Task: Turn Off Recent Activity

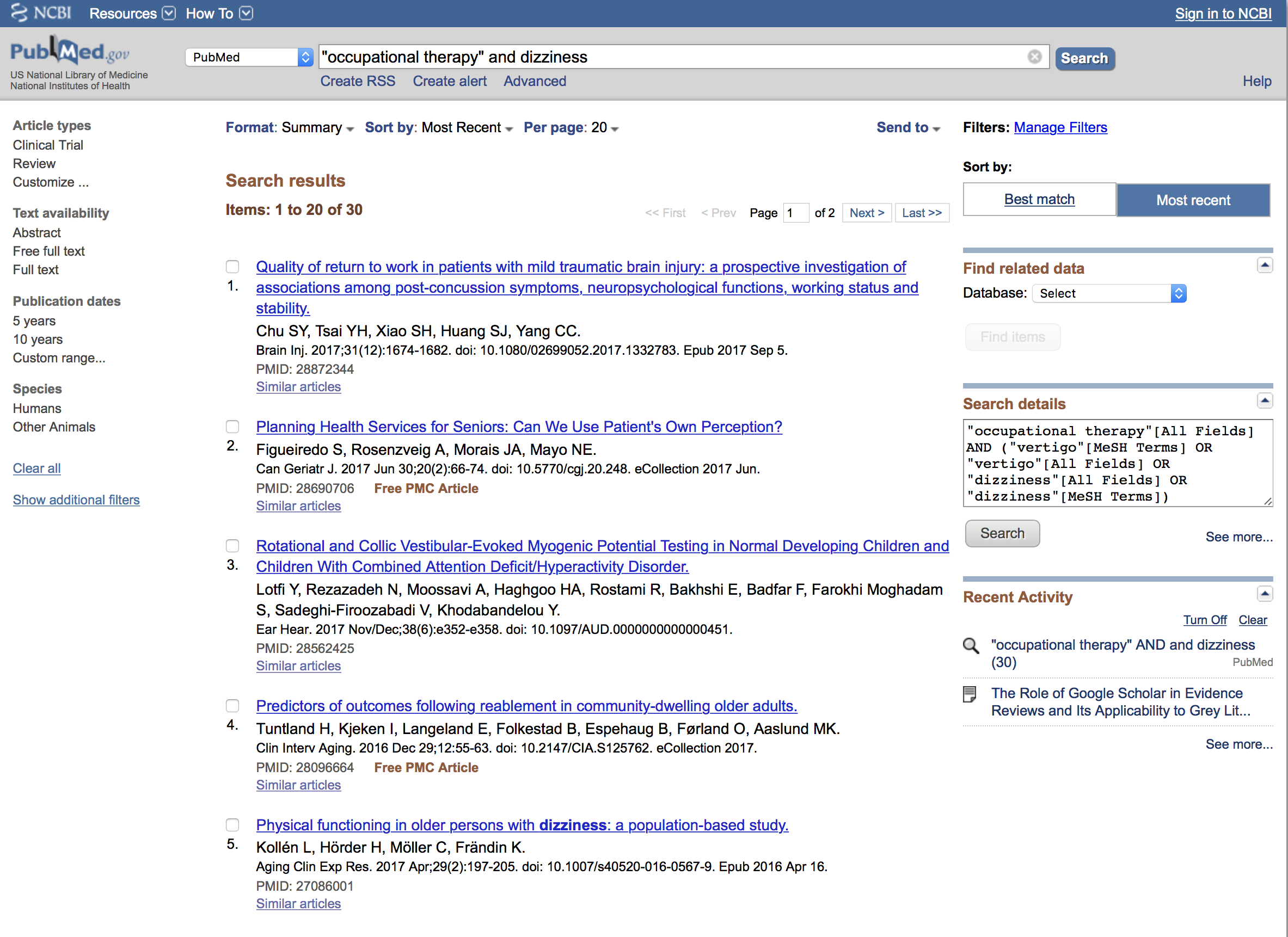Action: 1205,620
